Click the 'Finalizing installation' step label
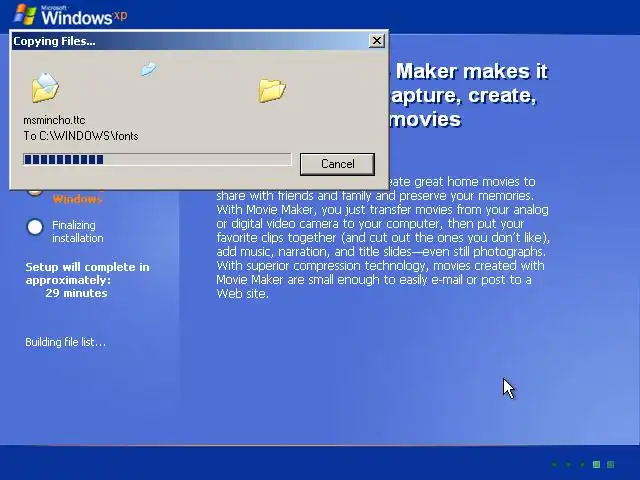The height and width of the screenshot is (480, 640). coord(78,231)
